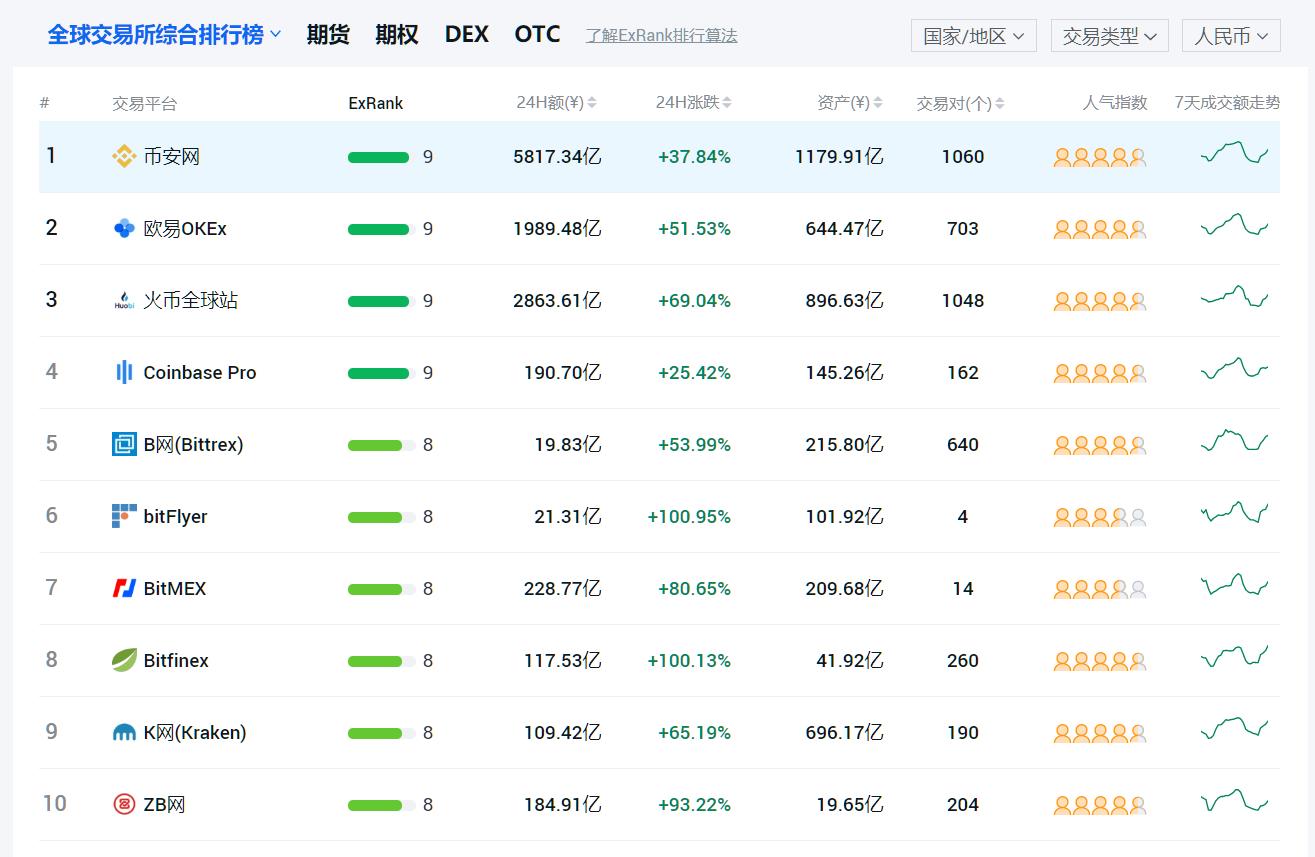Click the ExRank column header

[376, 103]
